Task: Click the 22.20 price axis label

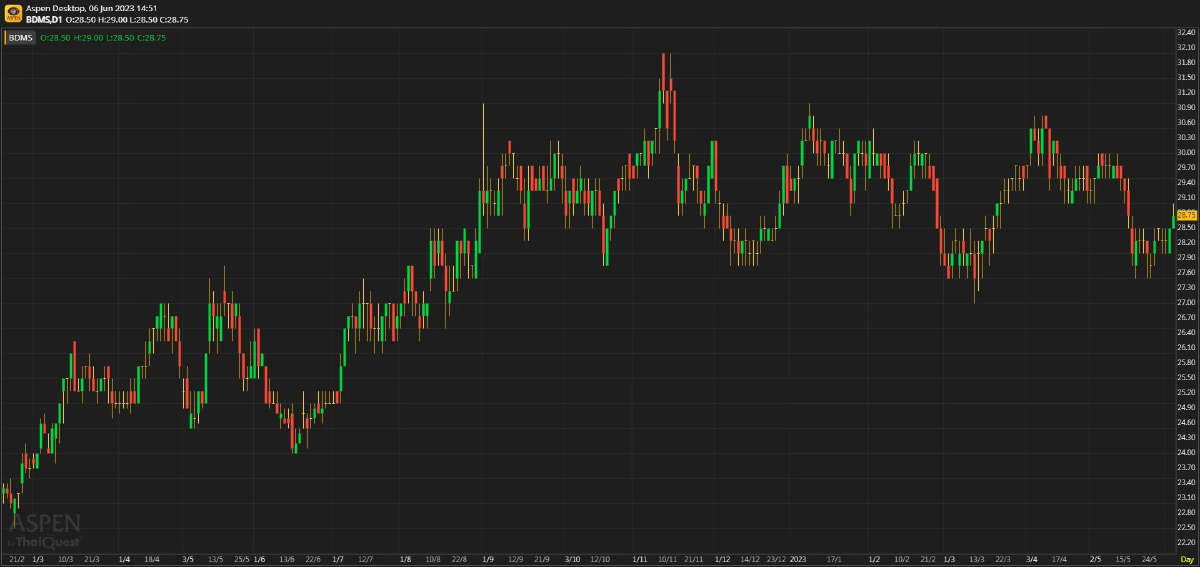Action: click(1187, 542)
